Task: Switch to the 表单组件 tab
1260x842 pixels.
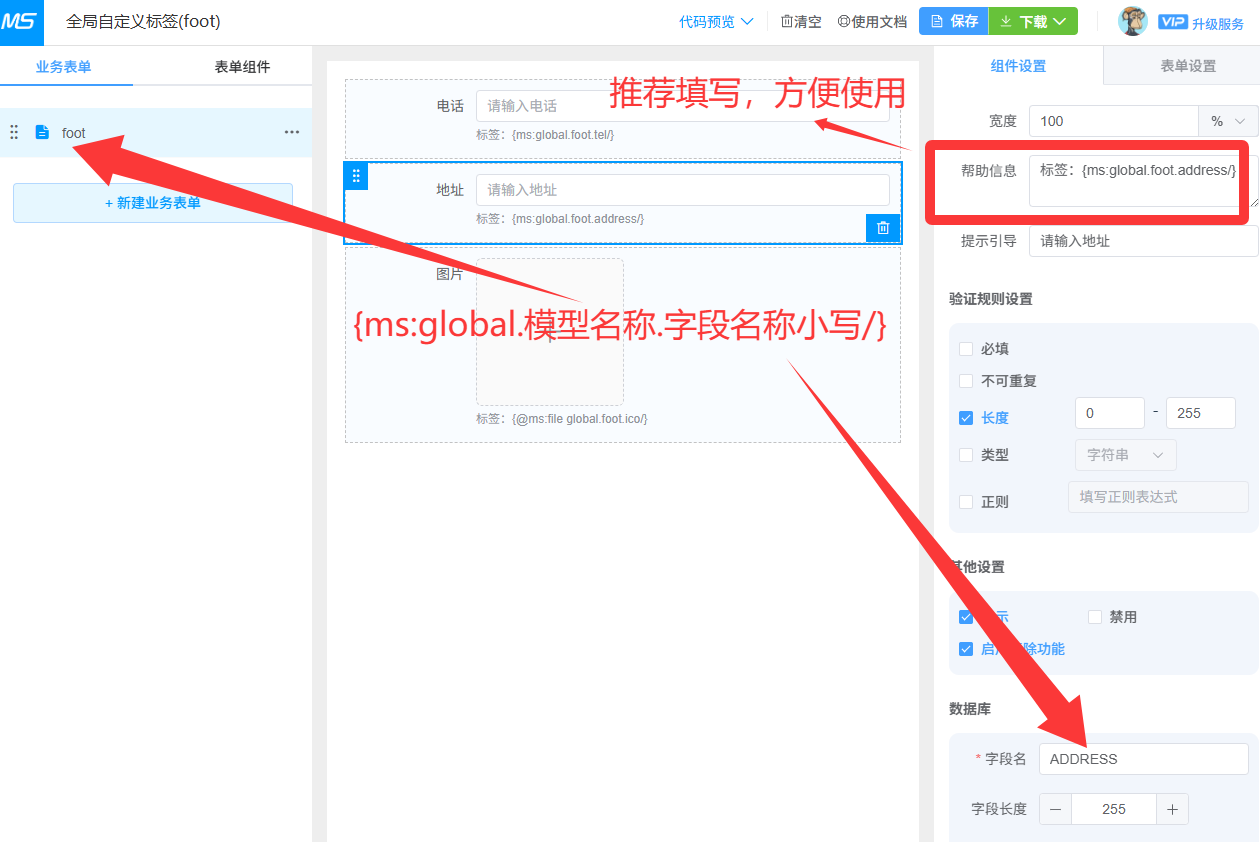Action: coord(242,67)
